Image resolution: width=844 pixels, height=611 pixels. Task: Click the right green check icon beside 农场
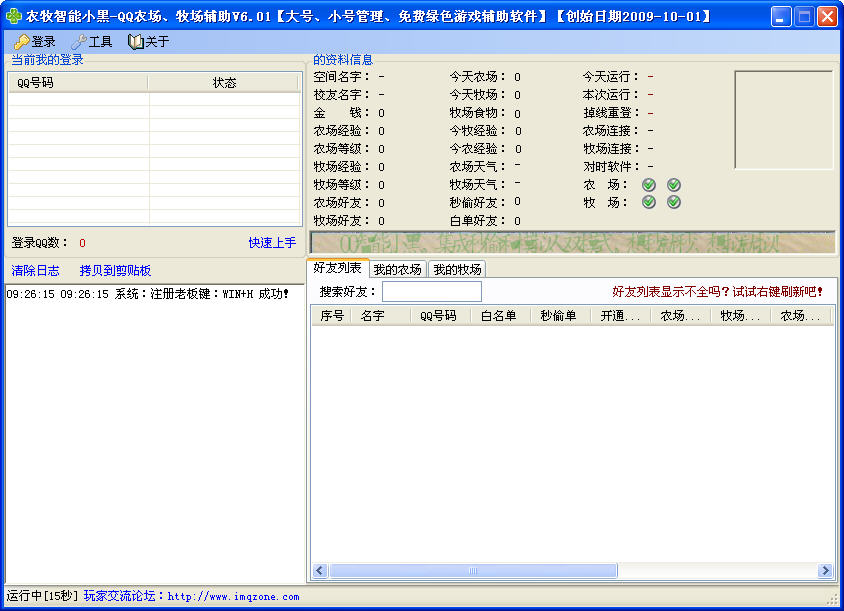click(674, 185)
